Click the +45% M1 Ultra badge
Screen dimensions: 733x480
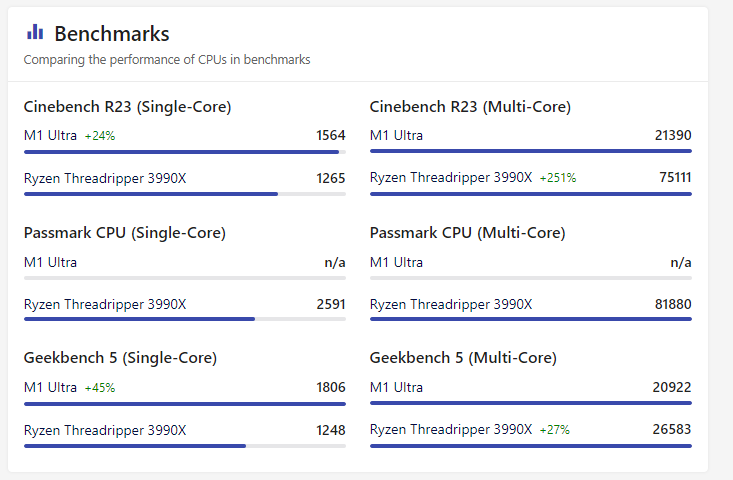101,388
